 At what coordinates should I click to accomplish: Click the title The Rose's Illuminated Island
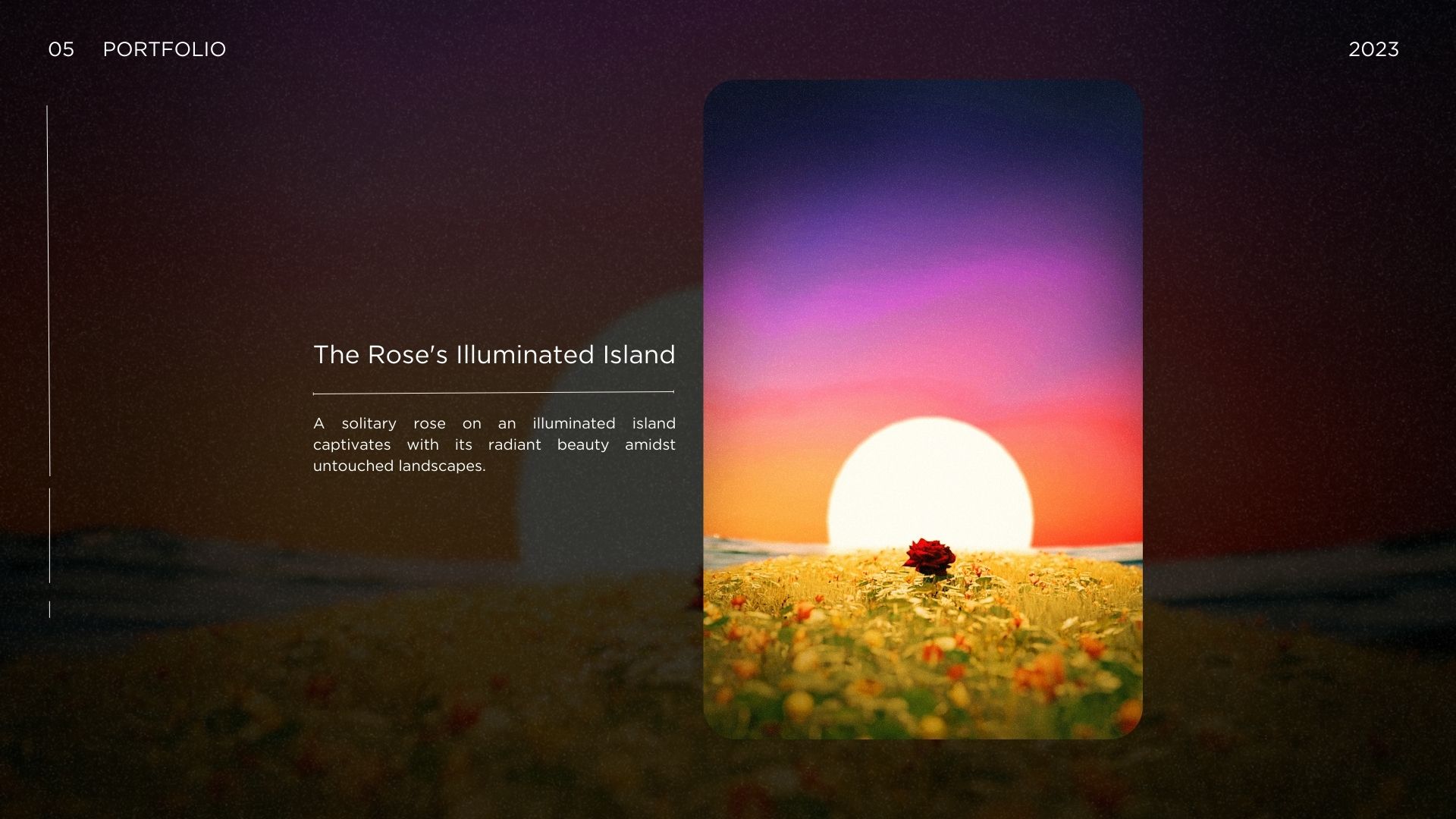click(494, 355)
